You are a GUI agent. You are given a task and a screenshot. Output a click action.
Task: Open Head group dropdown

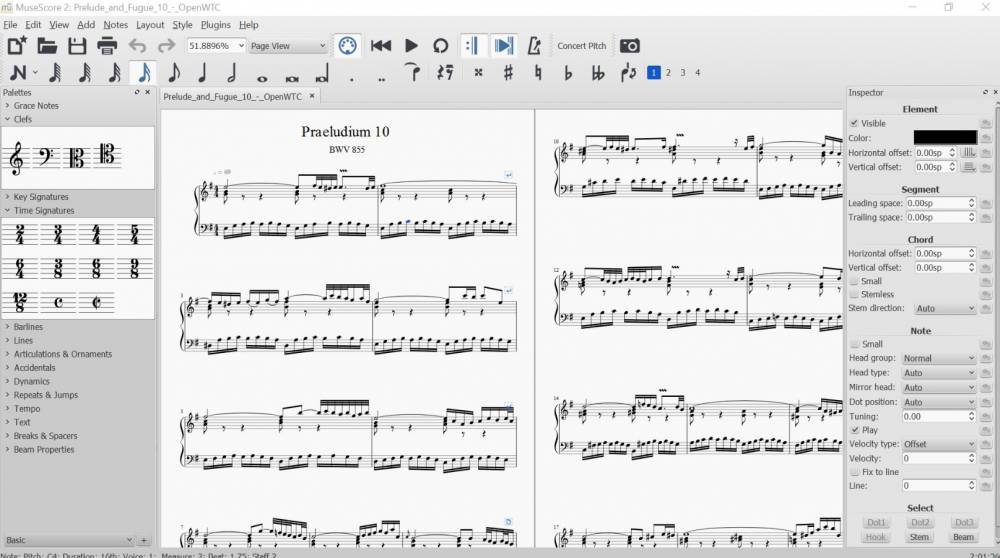(938, 358)
